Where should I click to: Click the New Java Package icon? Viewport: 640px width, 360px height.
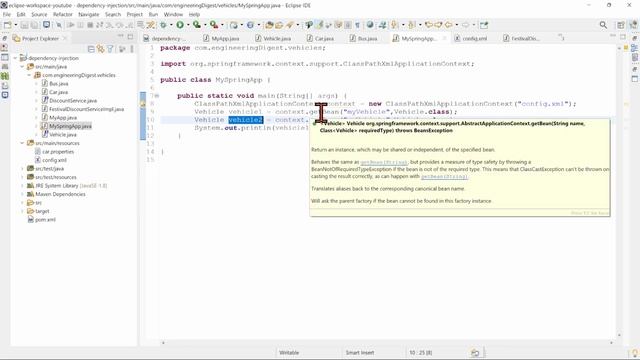click(x=233, y=25)
